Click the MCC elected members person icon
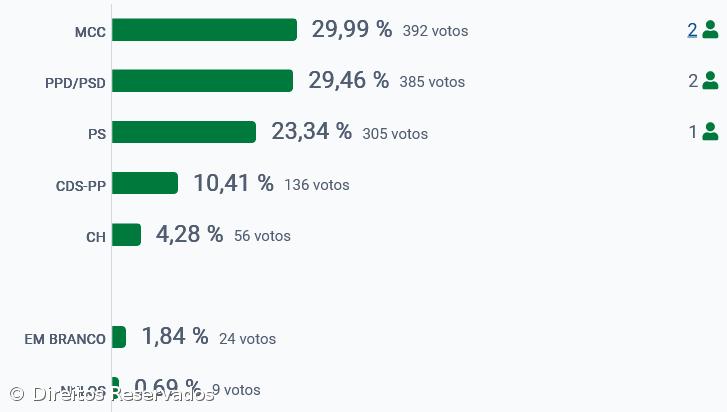Image resolution: width=727 pixels, height=412 pixels. point(710,30)
